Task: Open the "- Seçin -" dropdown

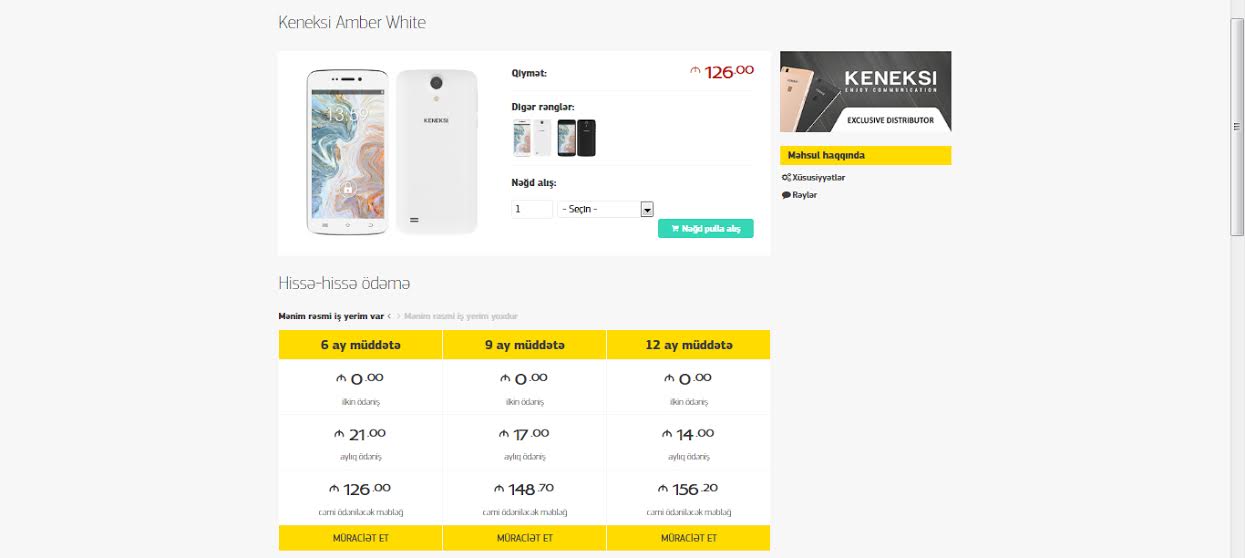Action: (598, 209)
